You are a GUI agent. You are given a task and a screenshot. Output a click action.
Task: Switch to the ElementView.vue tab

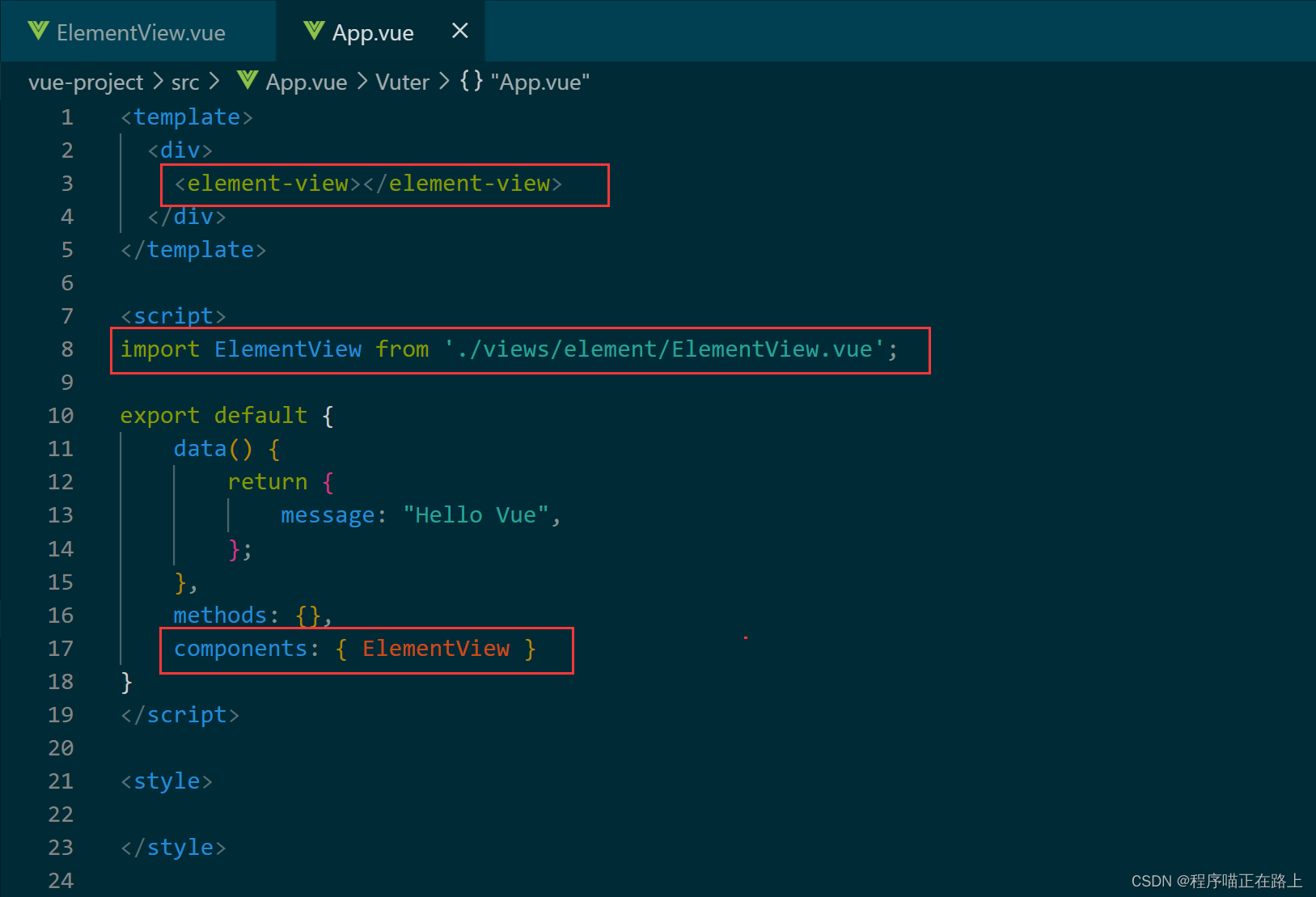pyautogui.click(x=138, y=32)
